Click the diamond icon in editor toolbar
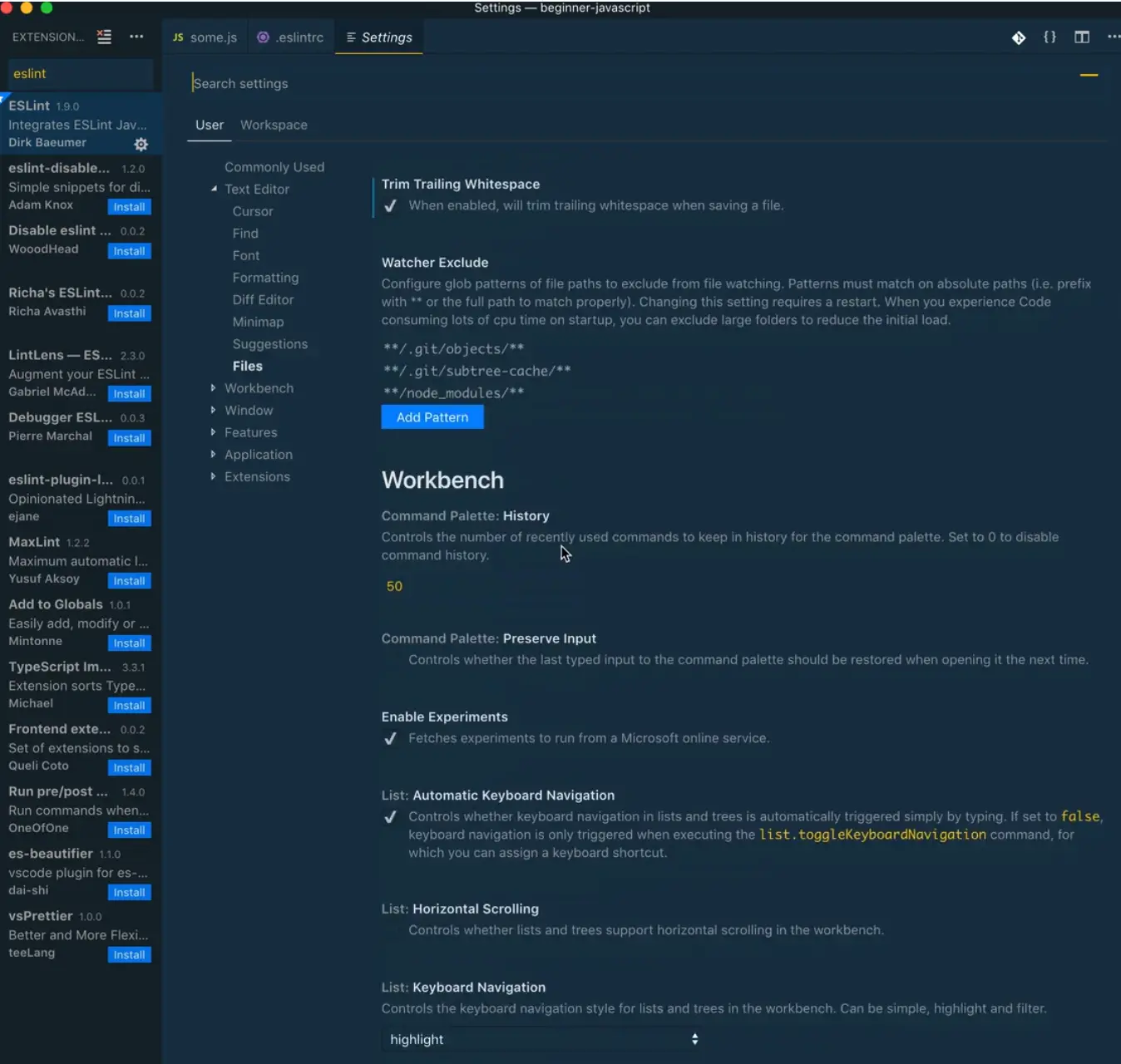Viewport: 1121px width, 1064px height. click(1018, 37)
